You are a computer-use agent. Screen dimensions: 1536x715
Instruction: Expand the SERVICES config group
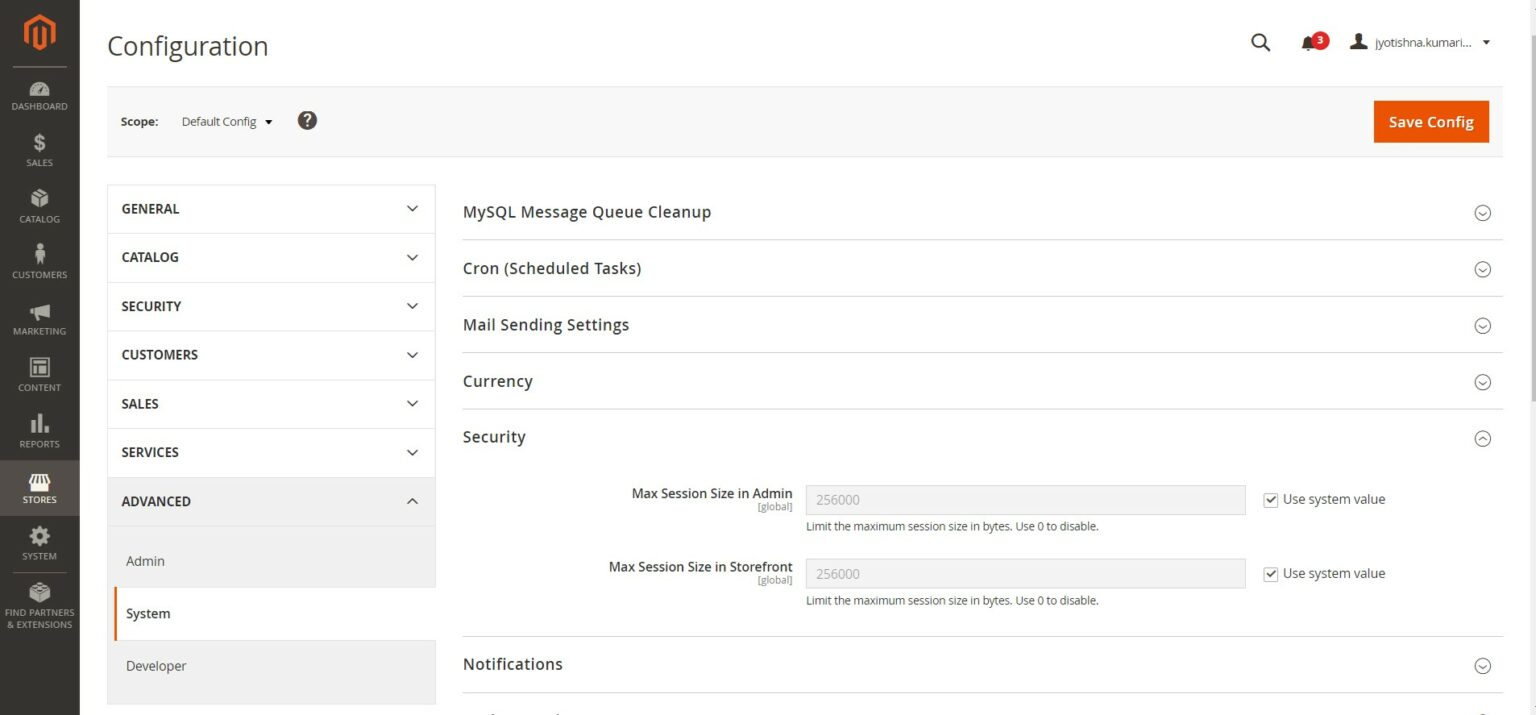[271, 452]
